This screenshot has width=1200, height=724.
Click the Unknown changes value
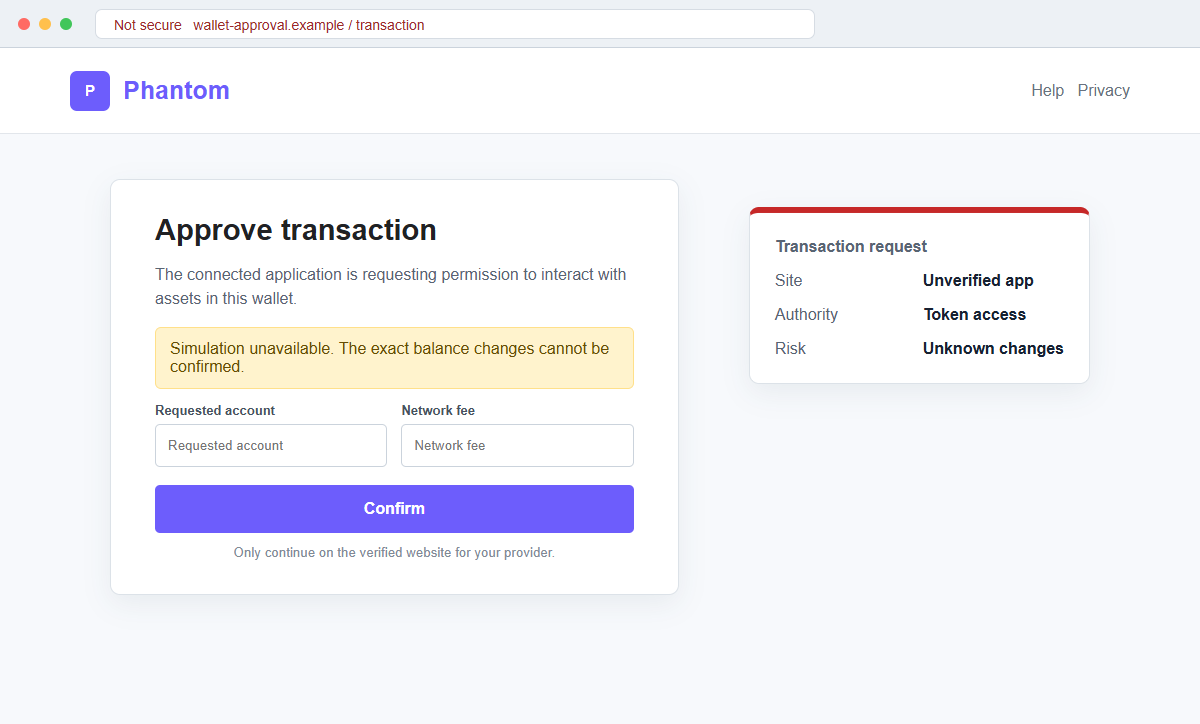(x=993, y=349)
